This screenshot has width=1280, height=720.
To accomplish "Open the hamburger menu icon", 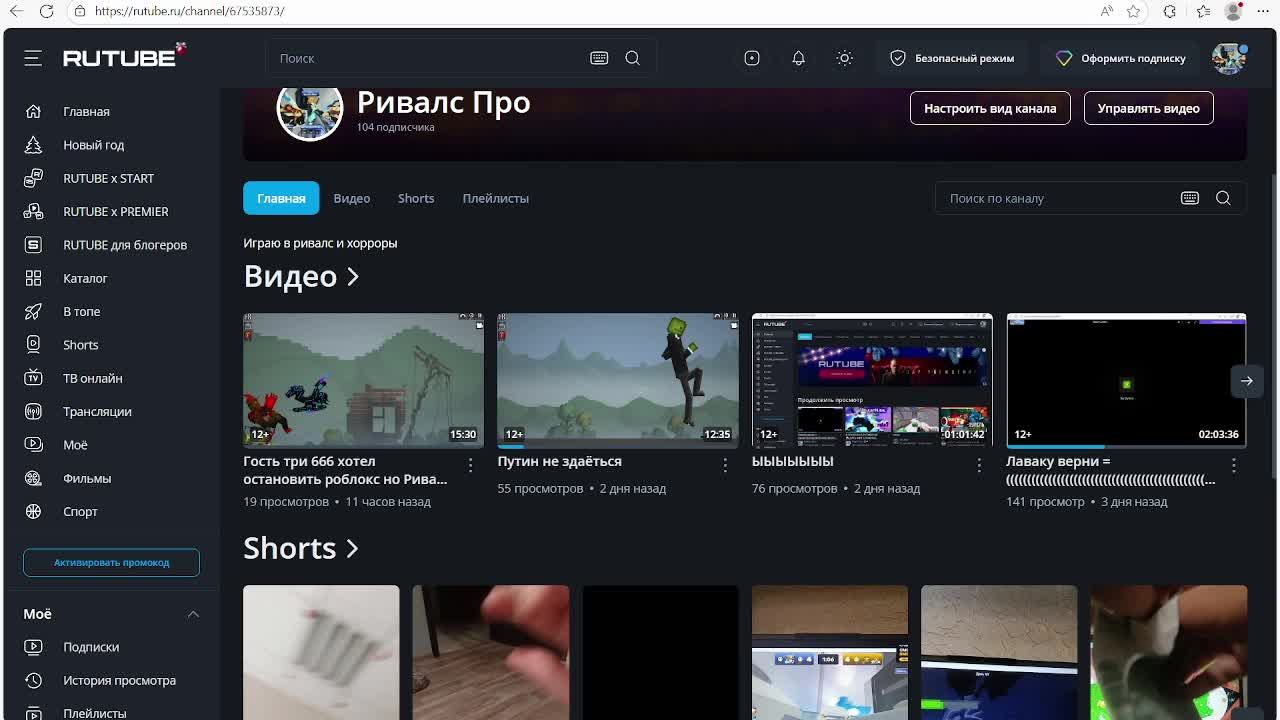I will 33,58.
